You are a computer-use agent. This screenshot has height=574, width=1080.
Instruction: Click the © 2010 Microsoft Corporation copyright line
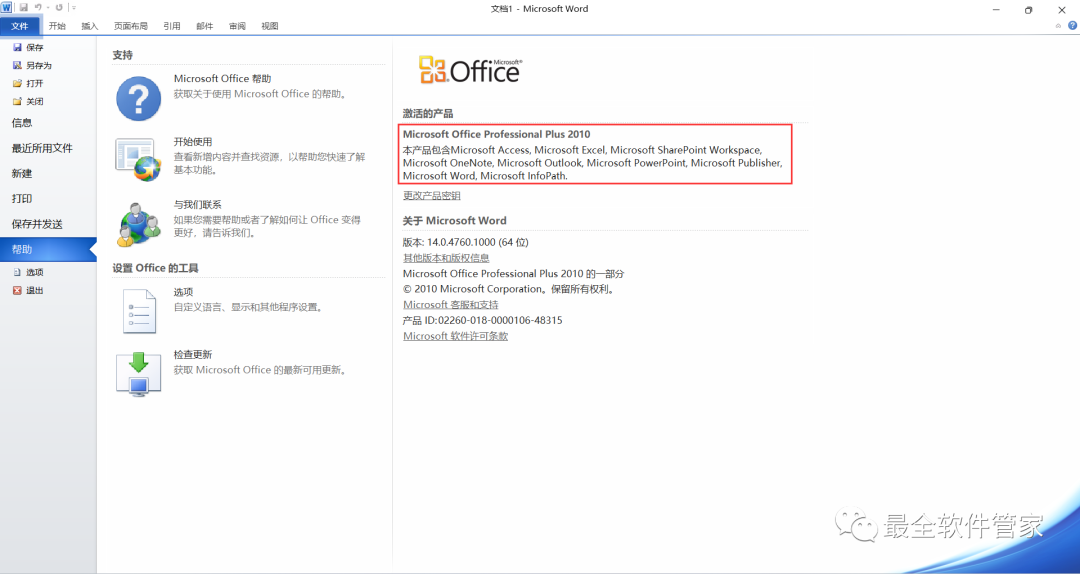(509, 289)
